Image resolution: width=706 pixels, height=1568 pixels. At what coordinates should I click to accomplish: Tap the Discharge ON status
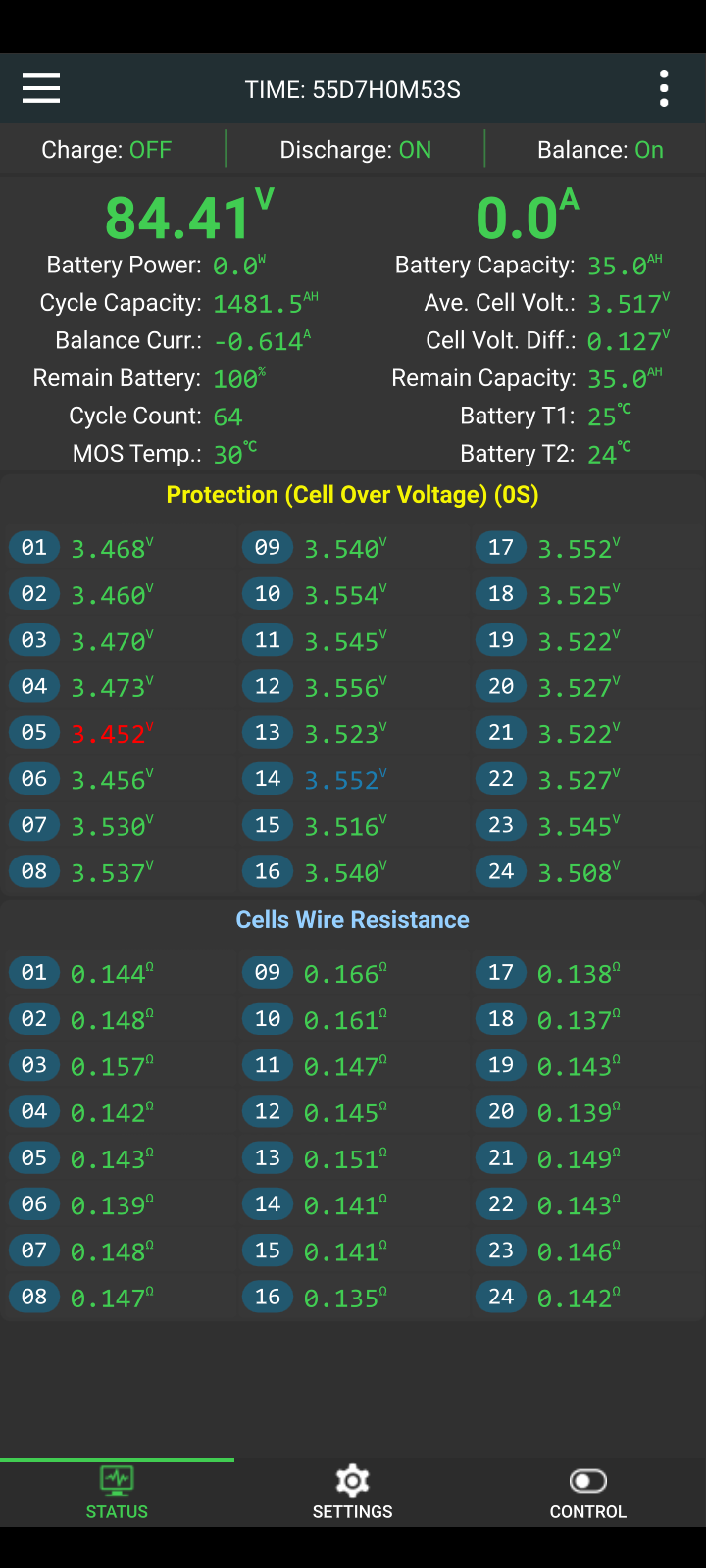[x=355, y=150]
